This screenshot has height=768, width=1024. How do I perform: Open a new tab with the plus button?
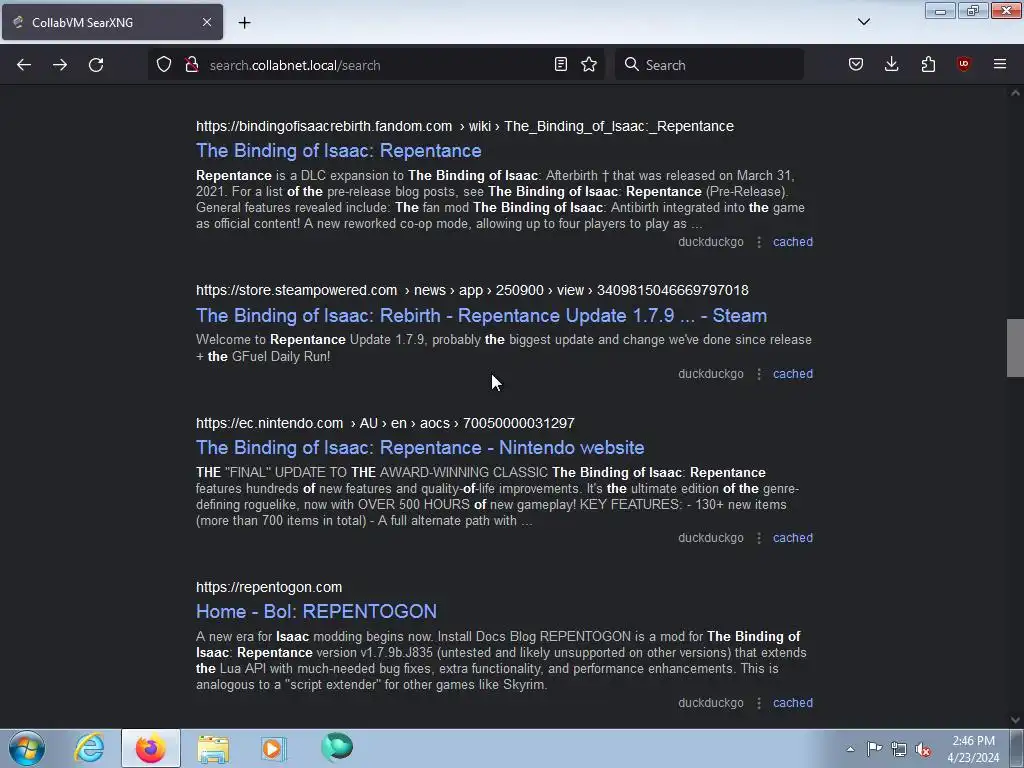click(x=244, y=23)
